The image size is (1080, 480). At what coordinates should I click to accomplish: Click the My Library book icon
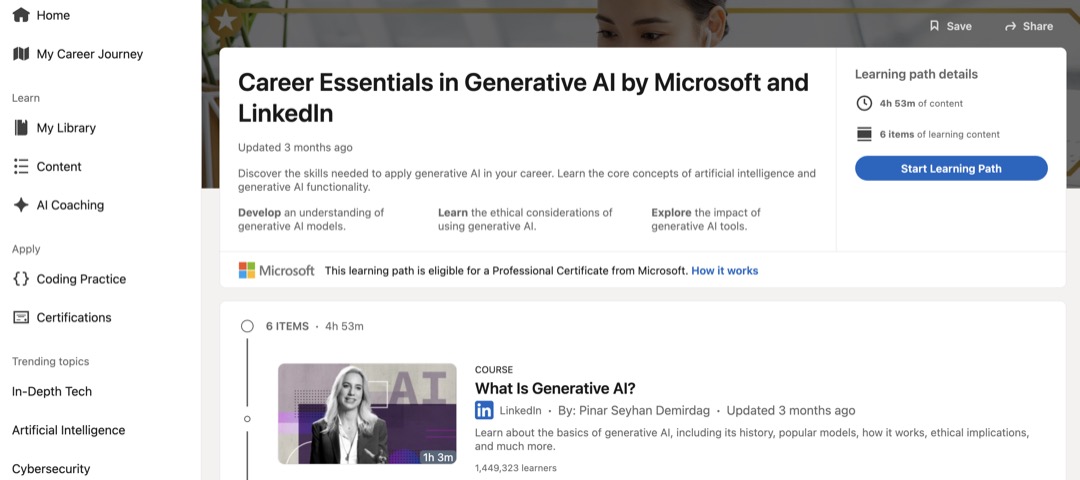point(21,127)
